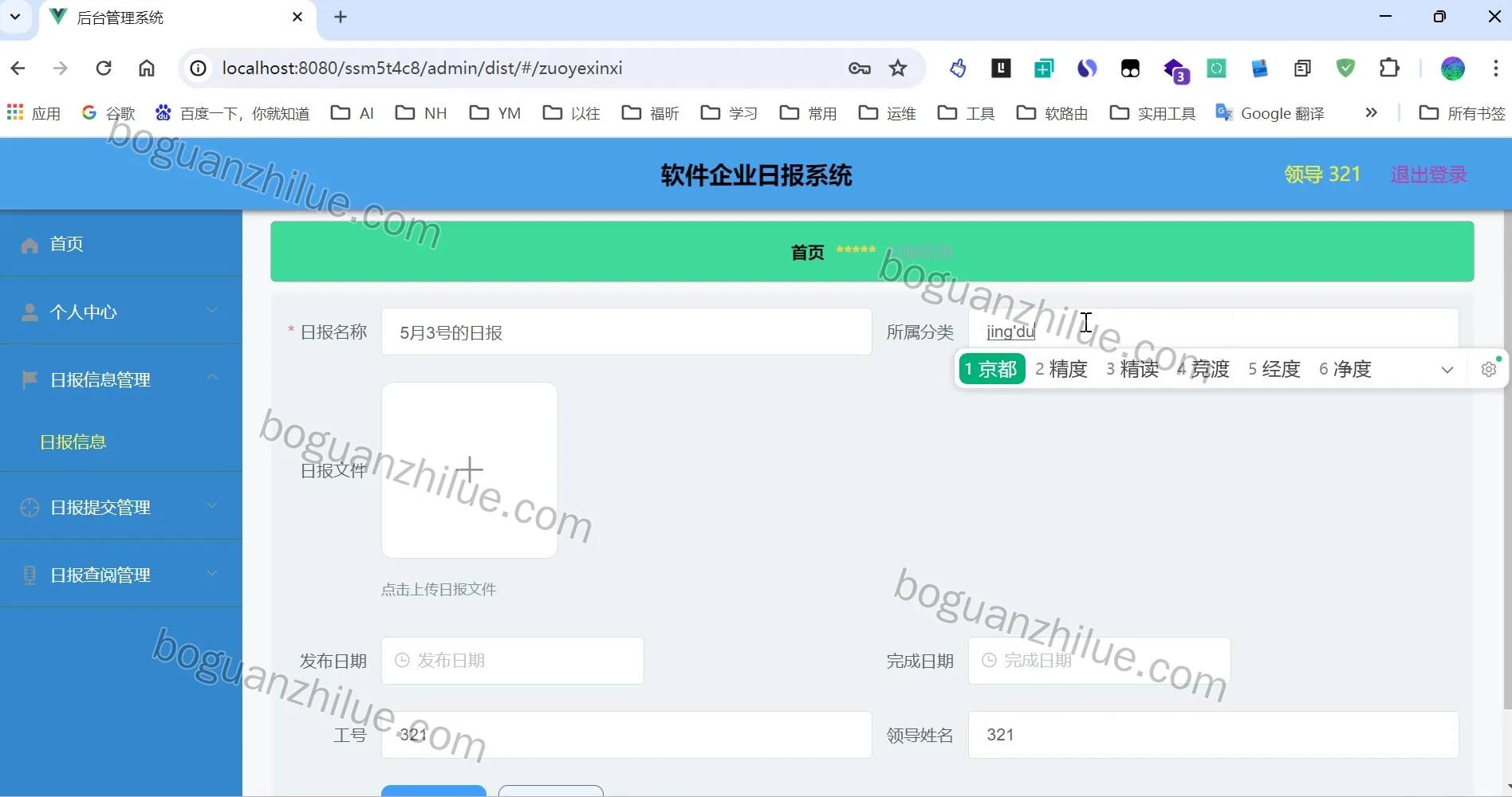Image resolution: width=1512 pixels, height=797 pixels.
Task: Open the Chrome three-dot menu
Action: click(1495, 69)
